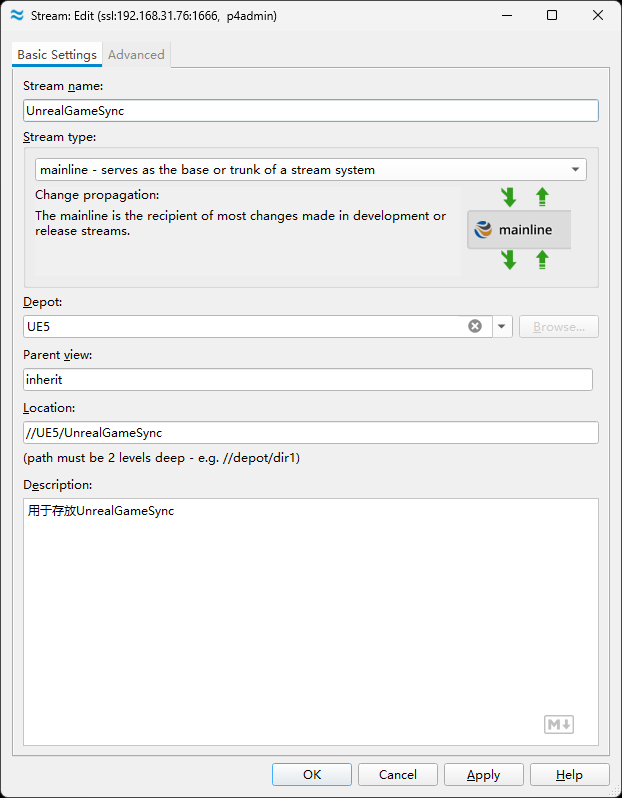The height and width of the screenshot is (798, 622).
Task: Clear the Depot field with the X icon
Action: pos(474,326)
